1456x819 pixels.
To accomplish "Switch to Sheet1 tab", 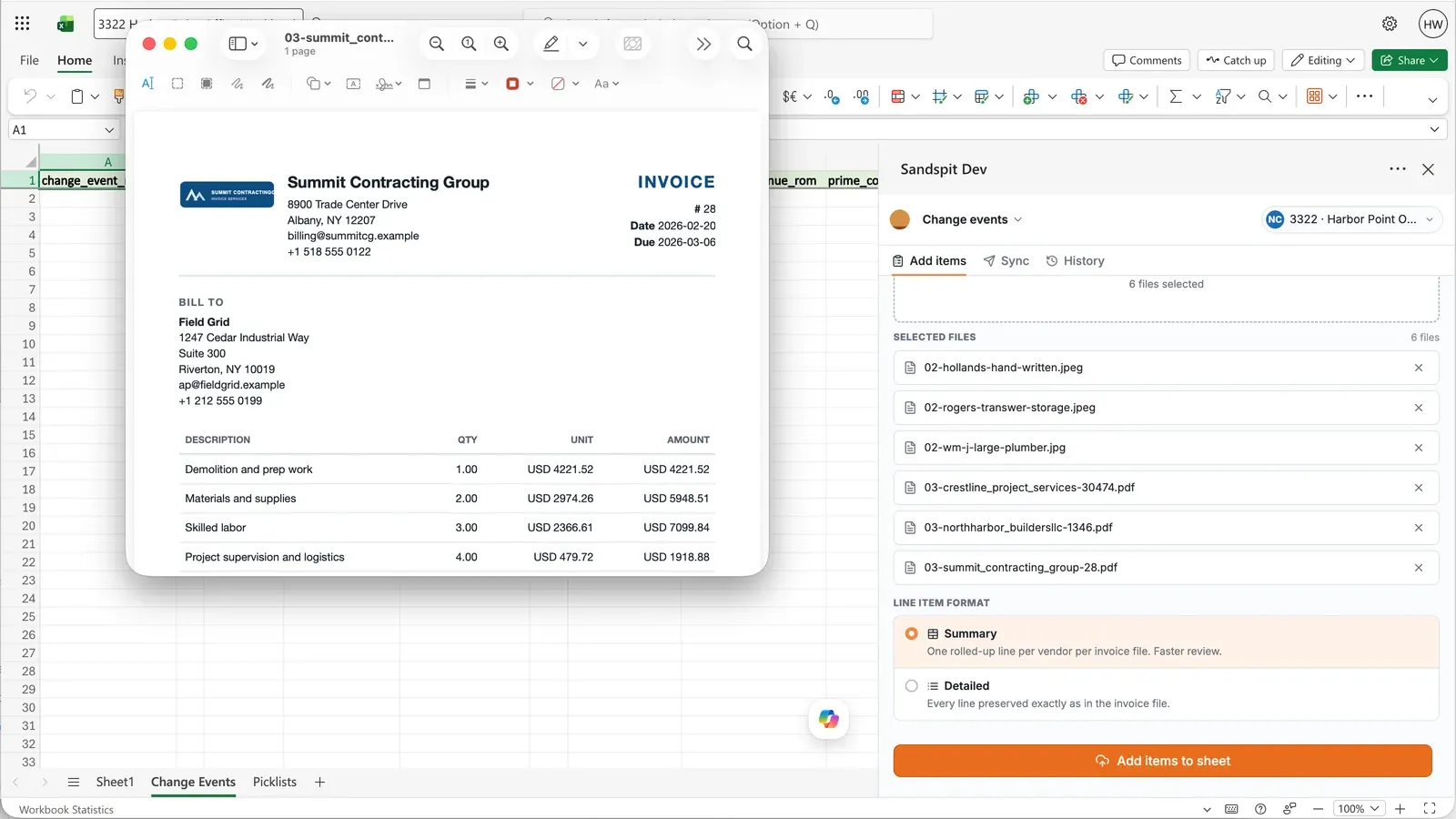I will point(115,783).
